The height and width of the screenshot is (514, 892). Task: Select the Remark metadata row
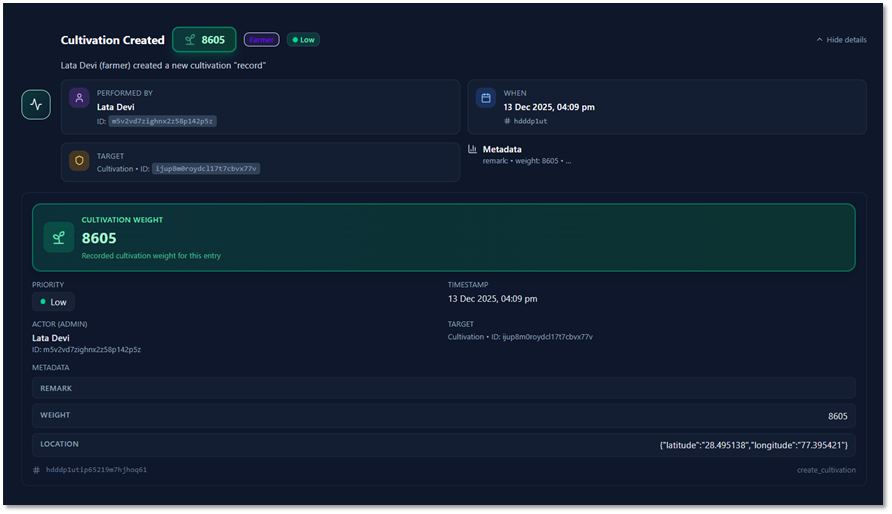tap(443, 388)
